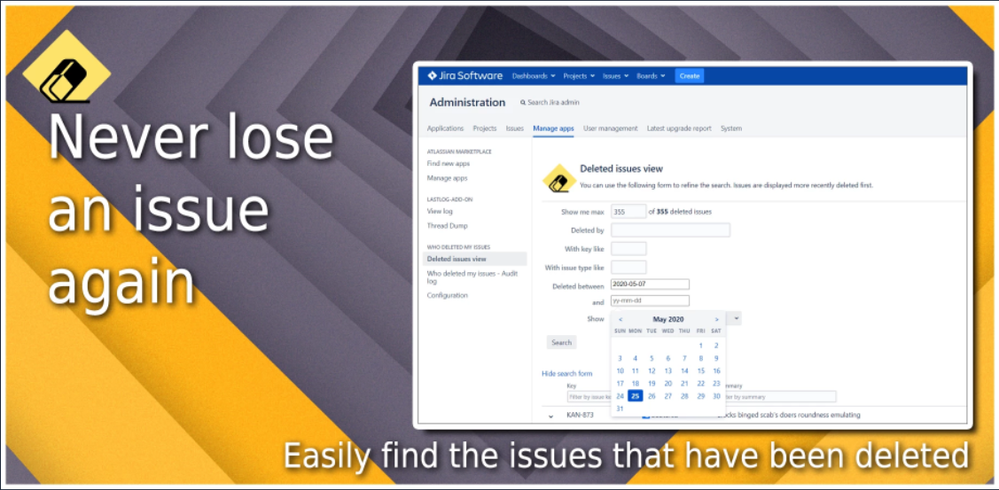Viewport: 999px width, 490px height.
Task: Click the With key like field
Action: tap(629, 249)
